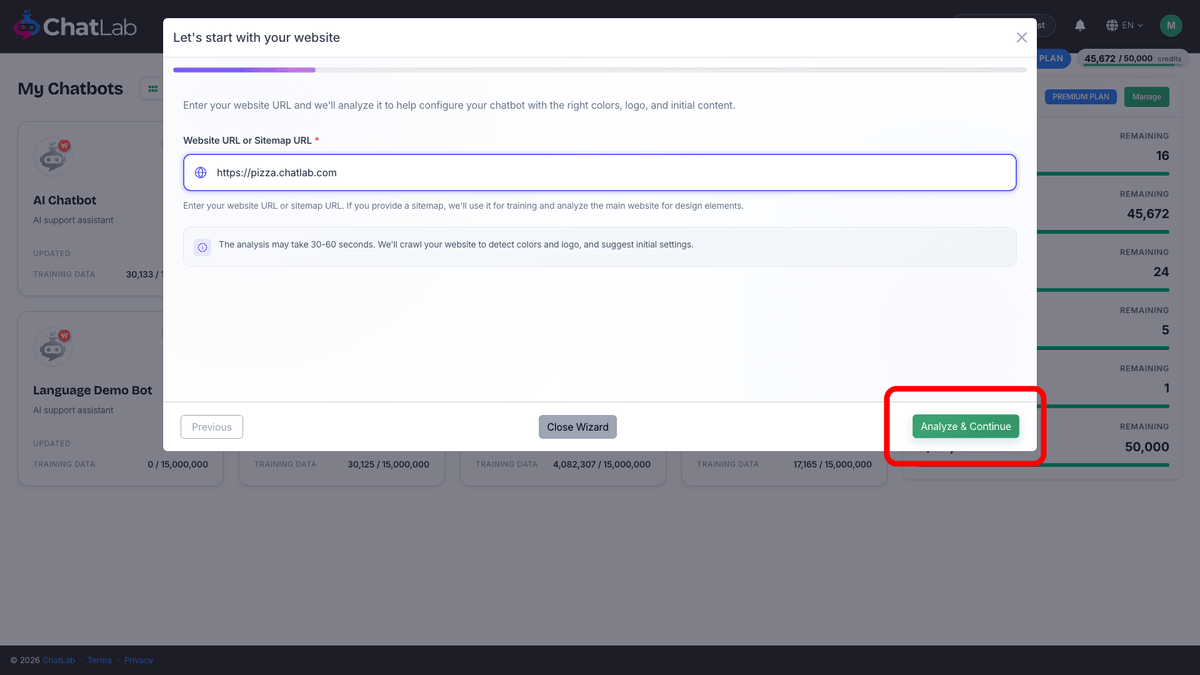Click the Website URL or Sitemap URL label

point(247,141)
